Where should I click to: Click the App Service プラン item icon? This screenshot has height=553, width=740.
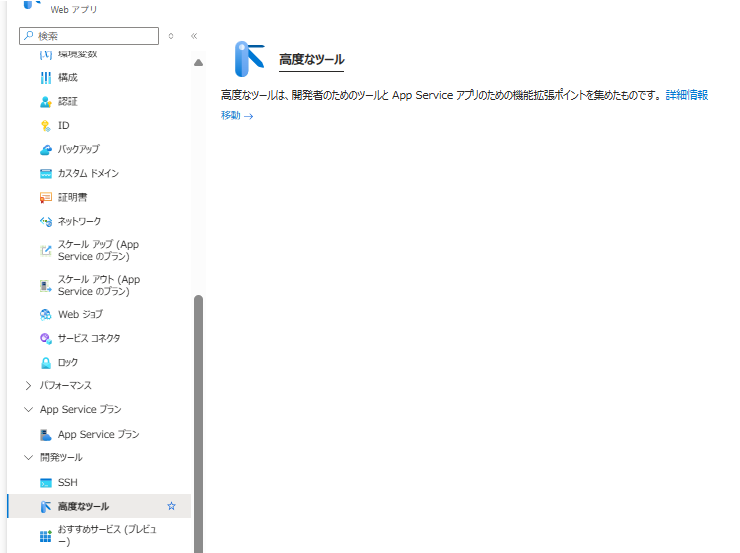click(x=46, y=435)
